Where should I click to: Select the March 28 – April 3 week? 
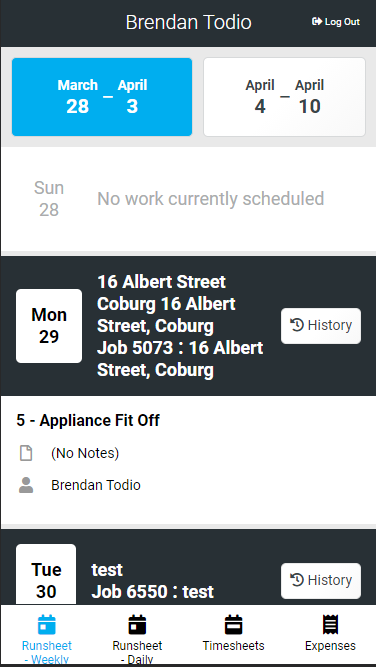[102, 97]
